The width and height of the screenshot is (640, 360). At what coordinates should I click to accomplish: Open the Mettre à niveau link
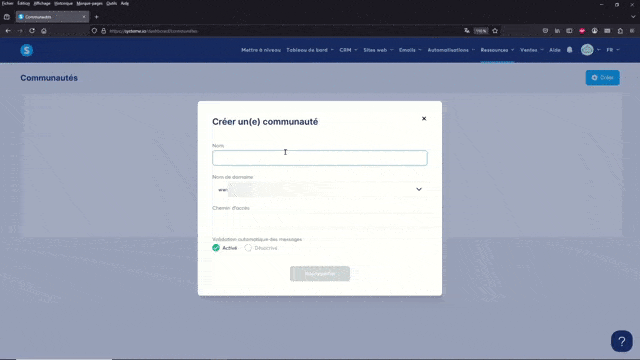tap(261, 50)
